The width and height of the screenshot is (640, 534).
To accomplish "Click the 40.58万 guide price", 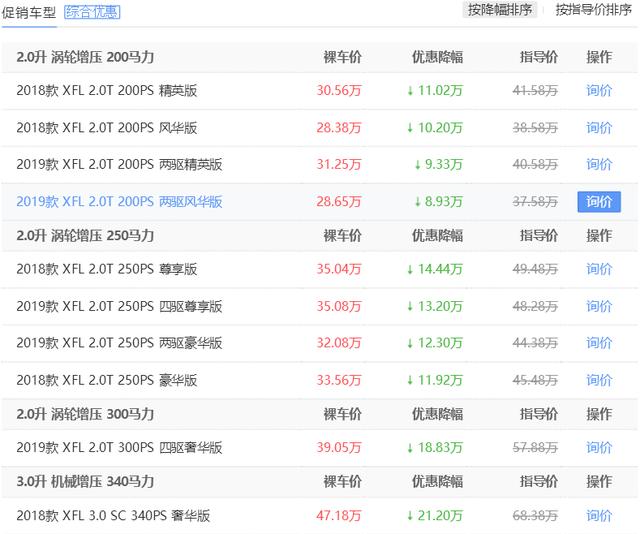I will click(x=535, y=165).
